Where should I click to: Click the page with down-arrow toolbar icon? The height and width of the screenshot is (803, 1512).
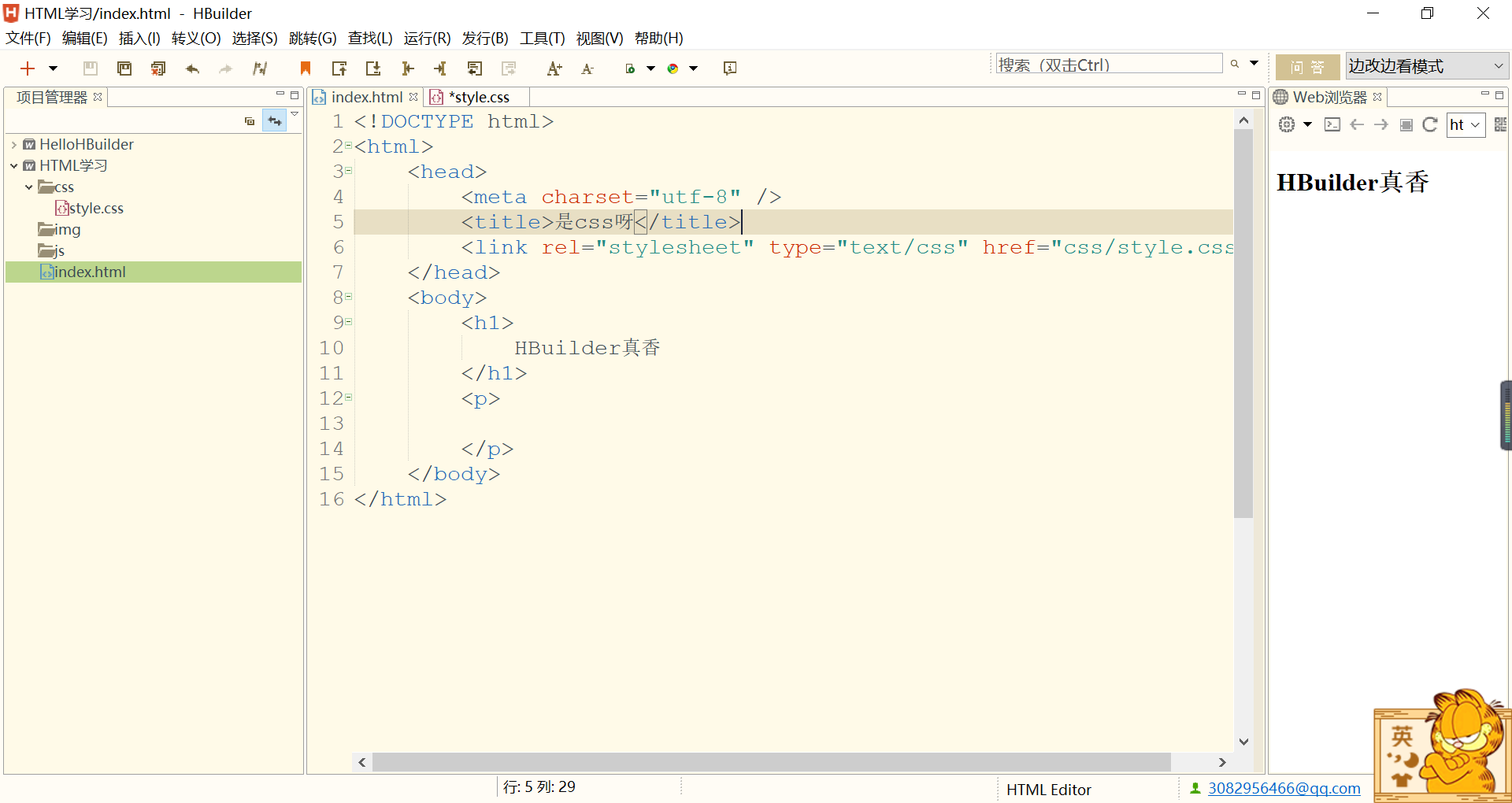tap(373, 68)
